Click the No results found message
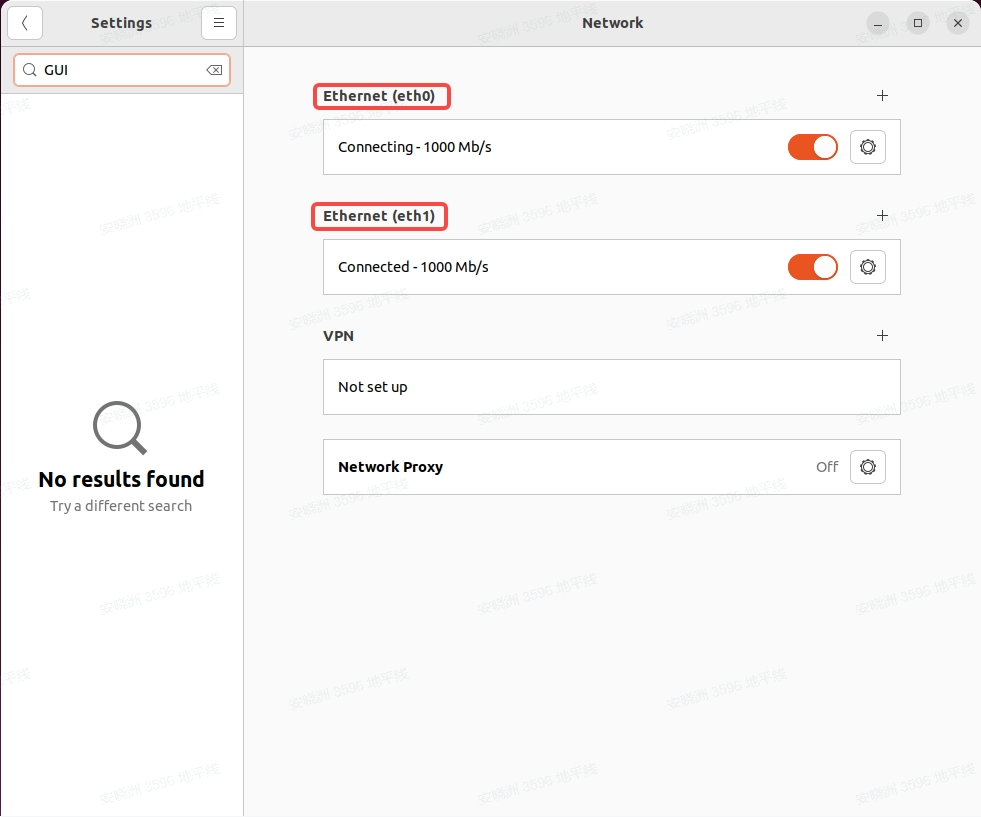The height and width of the screenshot is (817, 981). [x=121, y=479]
